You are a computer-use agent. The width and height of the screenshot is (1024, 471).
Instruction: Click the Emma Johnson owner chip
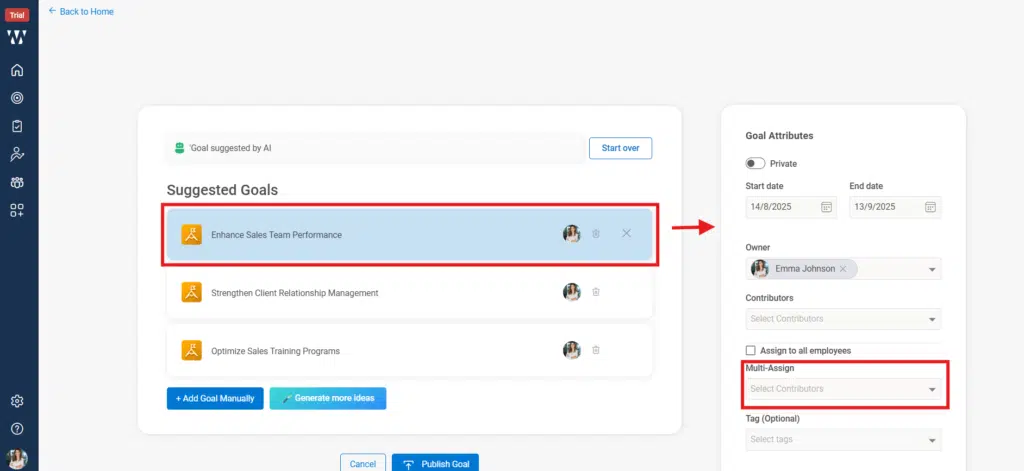(x=803, y=268)
